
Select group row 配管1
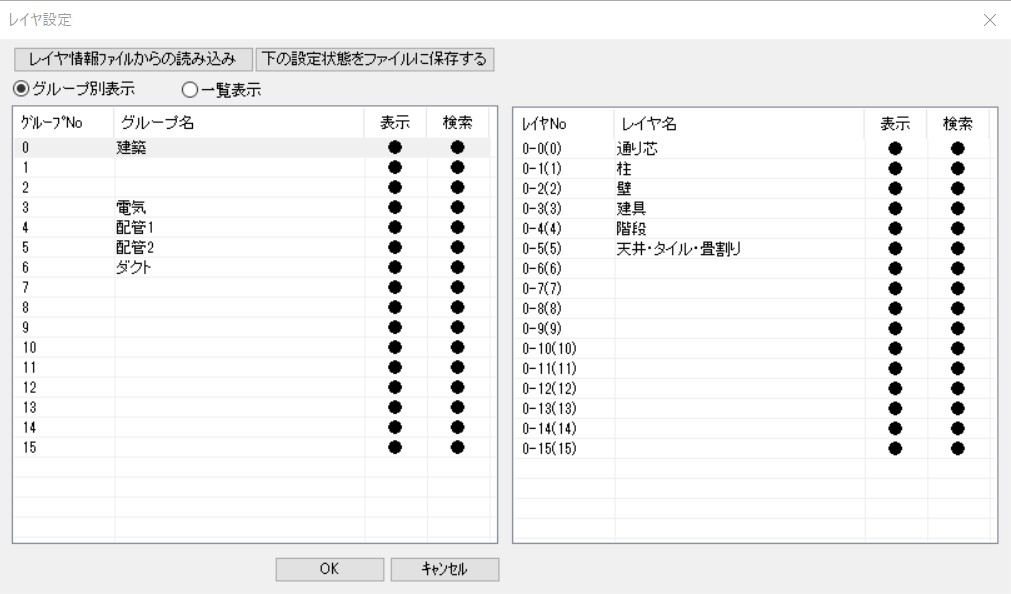click(x=251, y=227)
